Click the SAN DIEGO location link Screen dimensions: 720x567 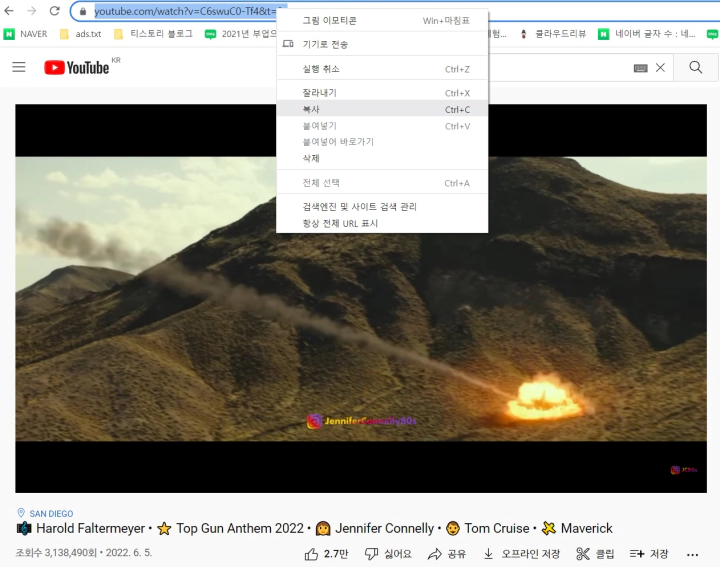pyautogui.click(x=51, y=514)
